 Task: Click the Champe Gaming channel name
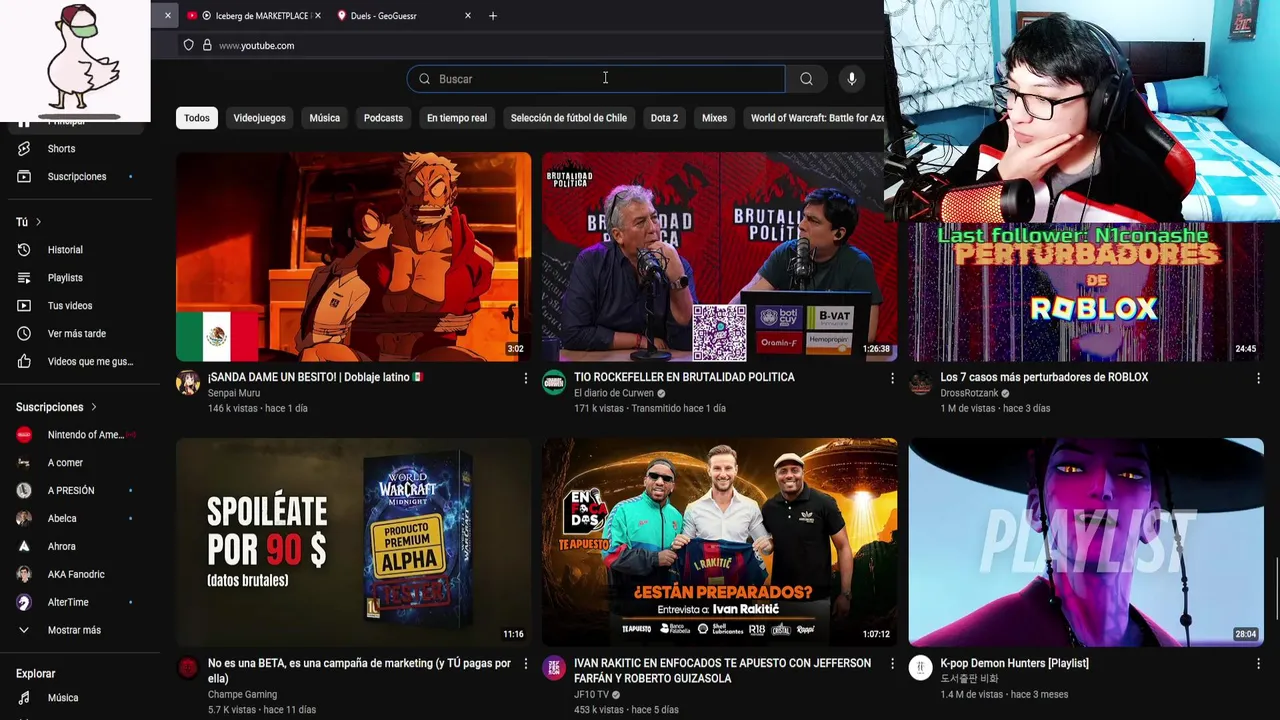[242, 694]
